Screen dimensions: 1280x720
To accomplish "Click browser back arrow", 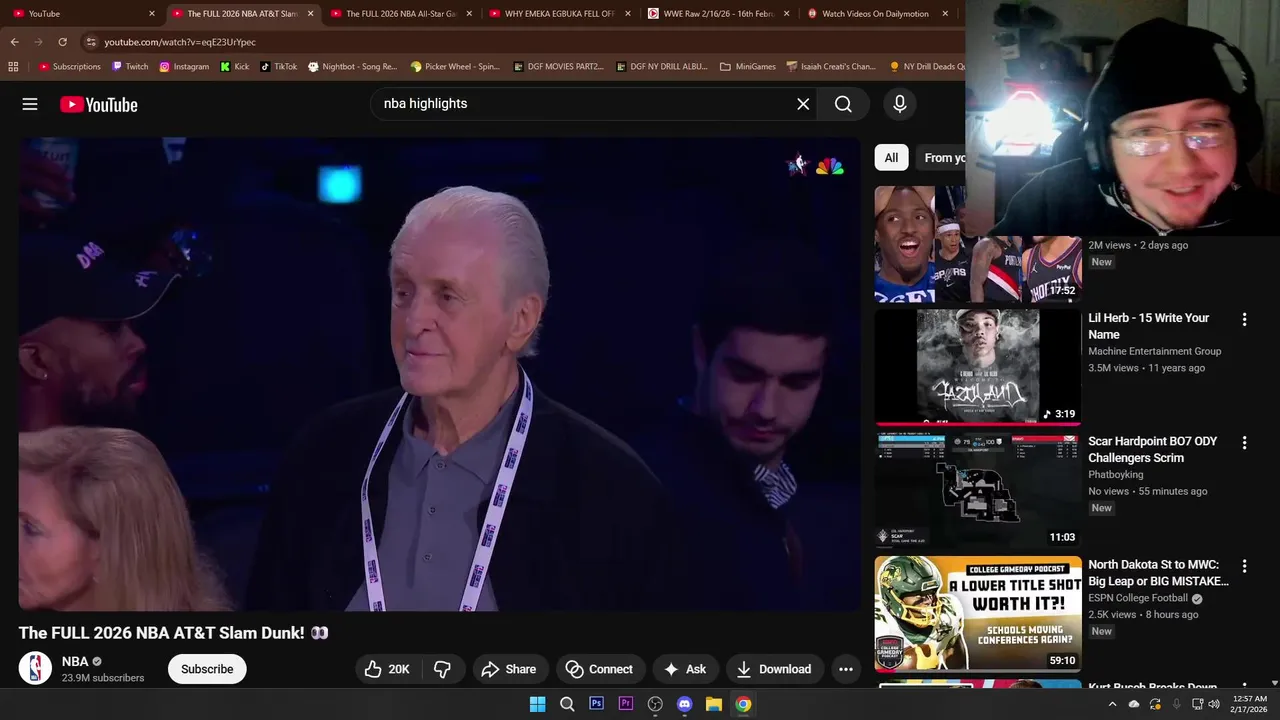I will coord(14,42).
